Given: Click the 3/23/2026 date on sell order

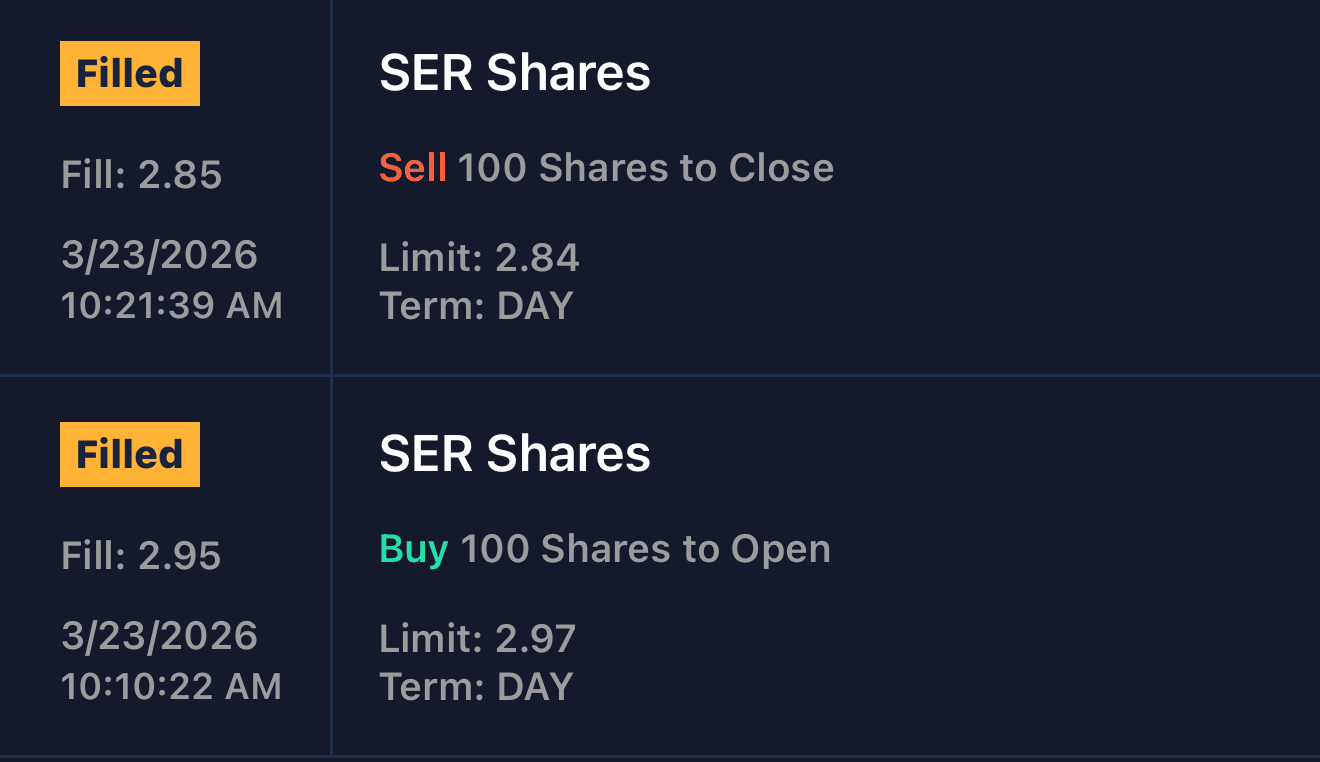Looking at the screenshot, I should pyautogui.click(x=159, y=256).
